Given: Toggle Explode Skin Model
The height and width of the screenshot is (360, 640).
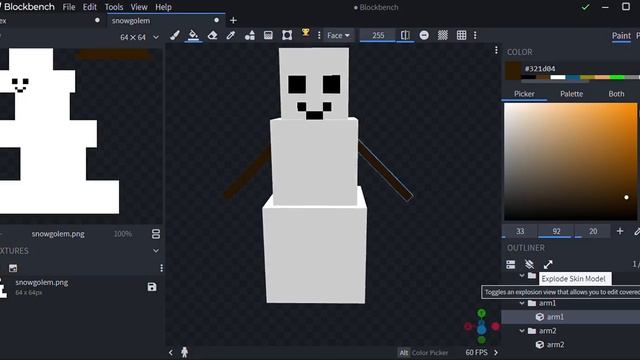Looking at the screenshot, I should tap(548, 264).
